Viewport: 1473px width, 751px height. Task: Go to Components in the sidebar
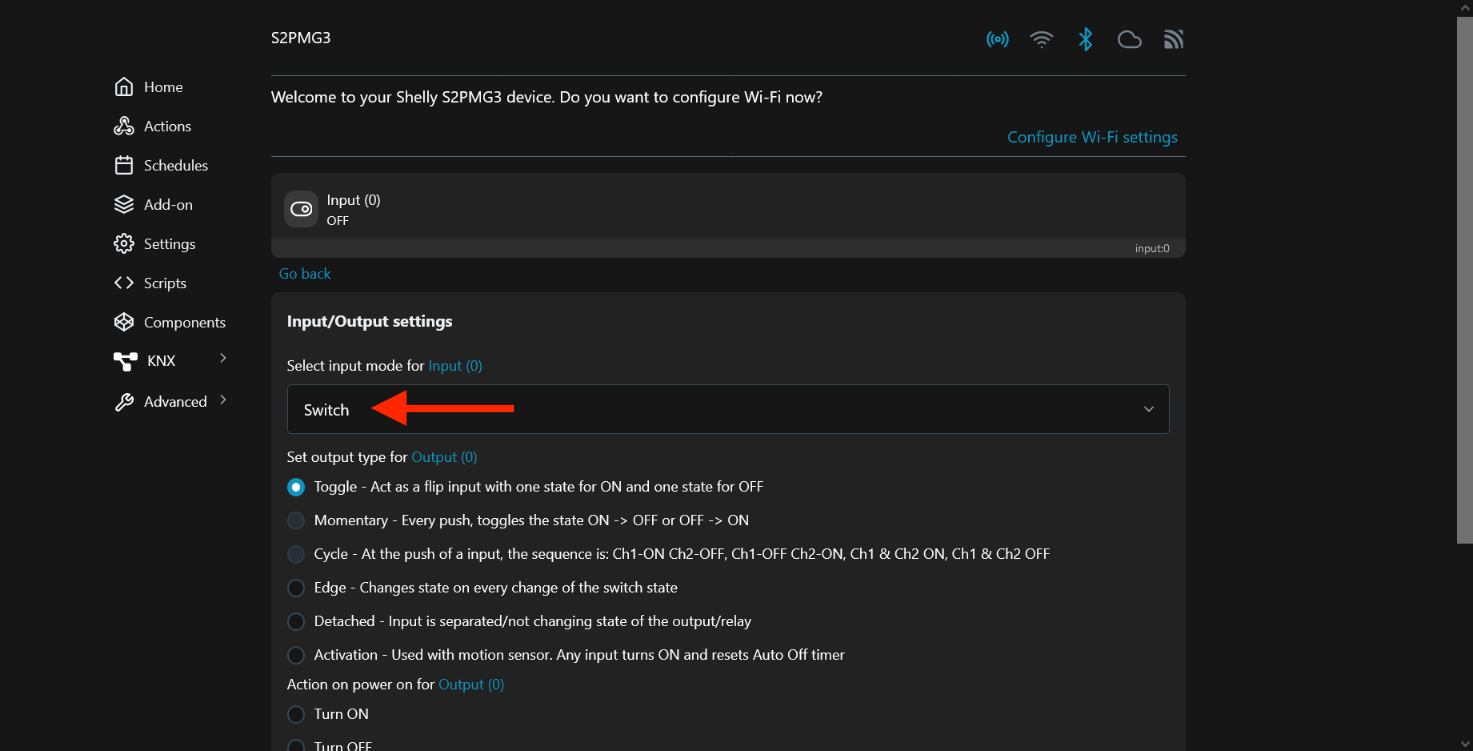click(184, 322)
